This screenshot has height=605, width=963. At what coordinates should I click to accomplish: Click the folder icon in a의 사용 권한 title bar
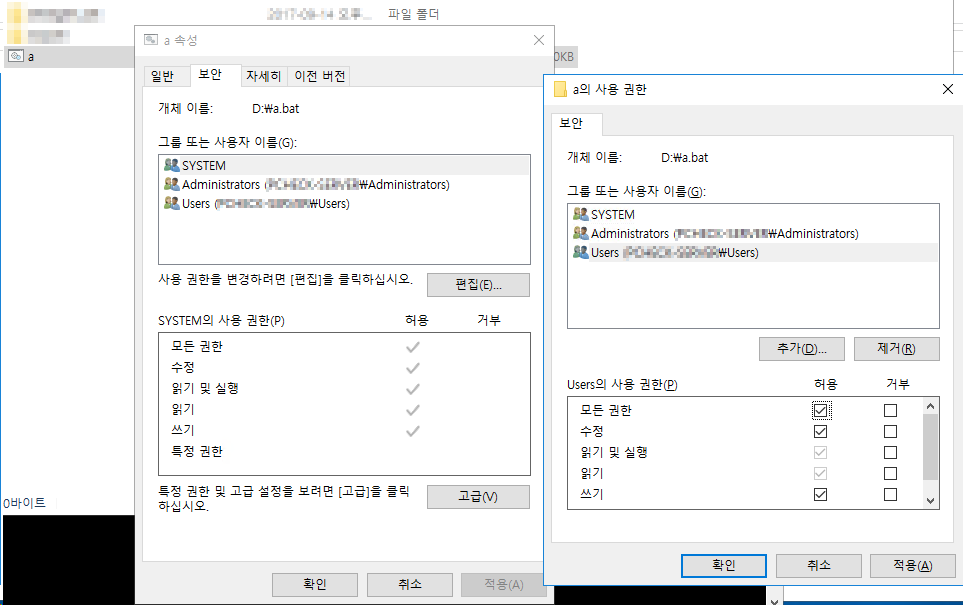point(559,89)
